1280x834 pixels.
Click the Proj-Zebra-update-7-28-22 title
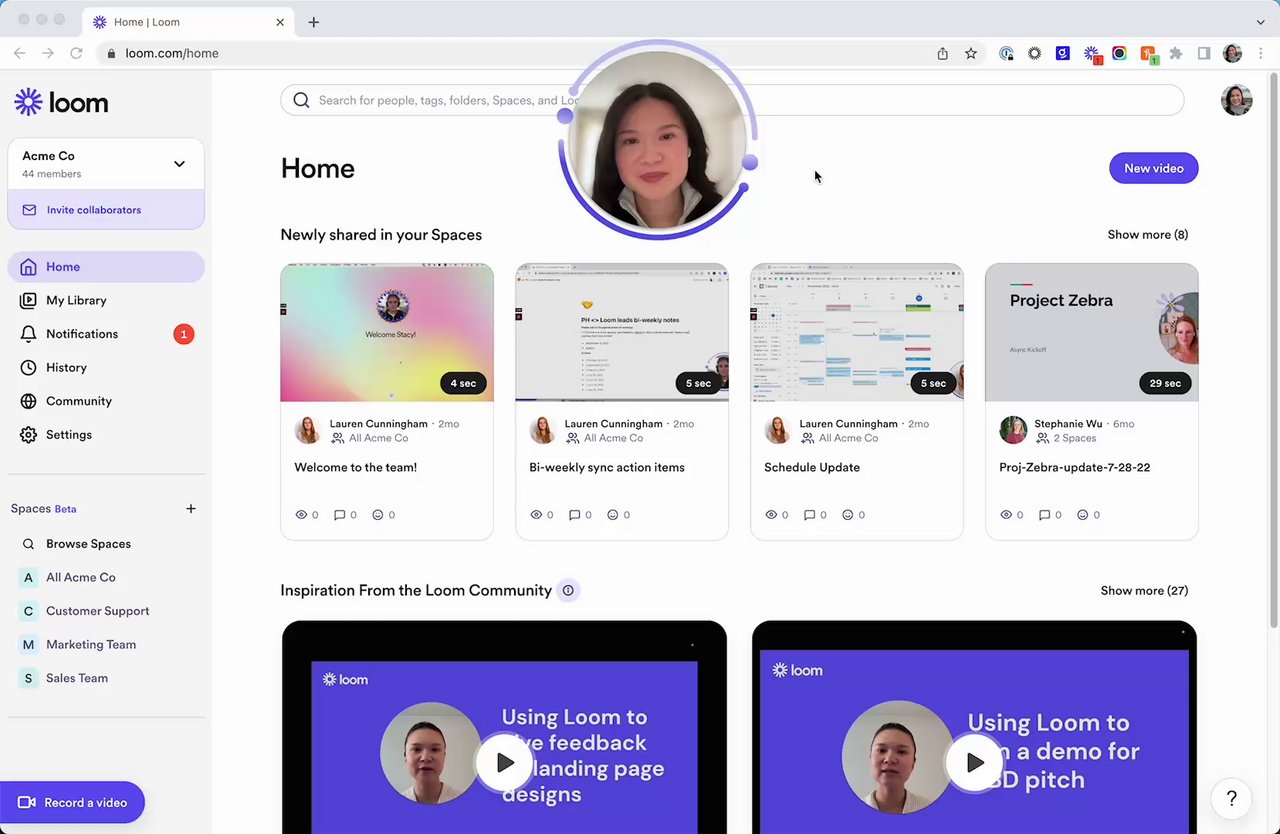pos(1074,467)
